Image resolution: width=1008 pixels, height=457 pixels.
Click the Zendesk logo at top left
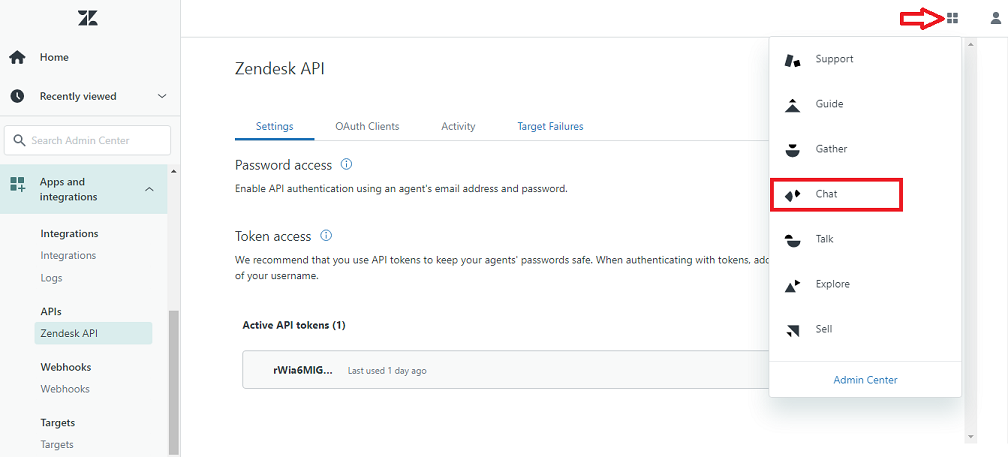87,18
